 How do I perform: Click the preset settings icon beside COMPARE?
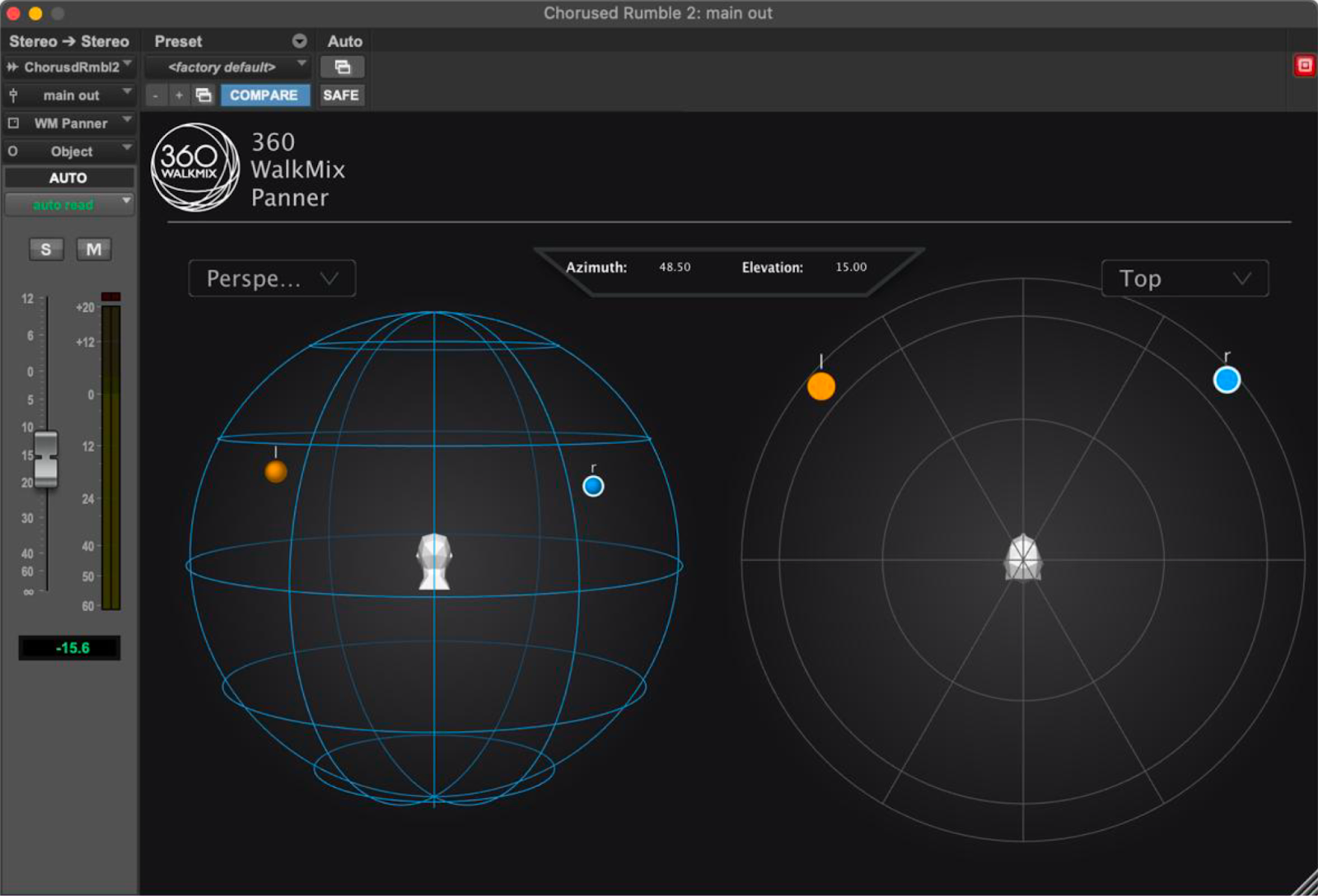[x=203, y=96]
